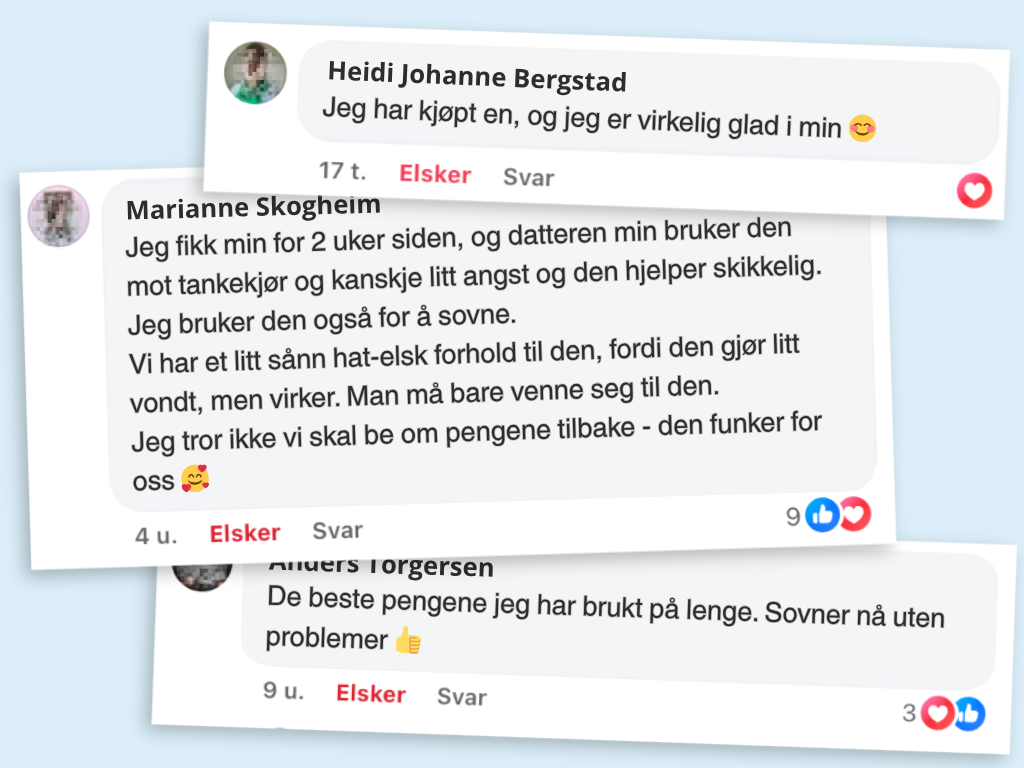
Task: Click the 9 u. timestamp on Anders' comment
Action: tap(284, 691)
